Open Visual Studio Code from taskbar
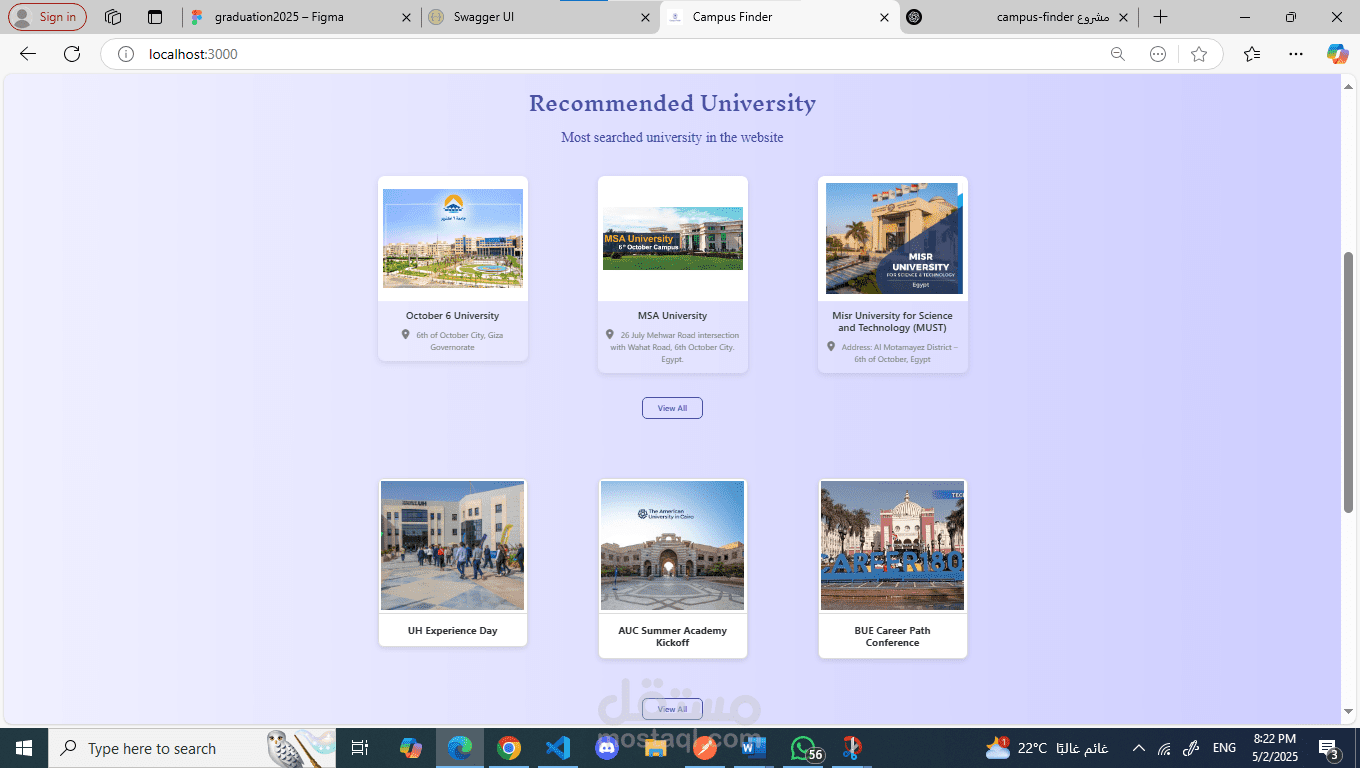Viewport: 1360px width, 768px height. [x=558, y=748]
